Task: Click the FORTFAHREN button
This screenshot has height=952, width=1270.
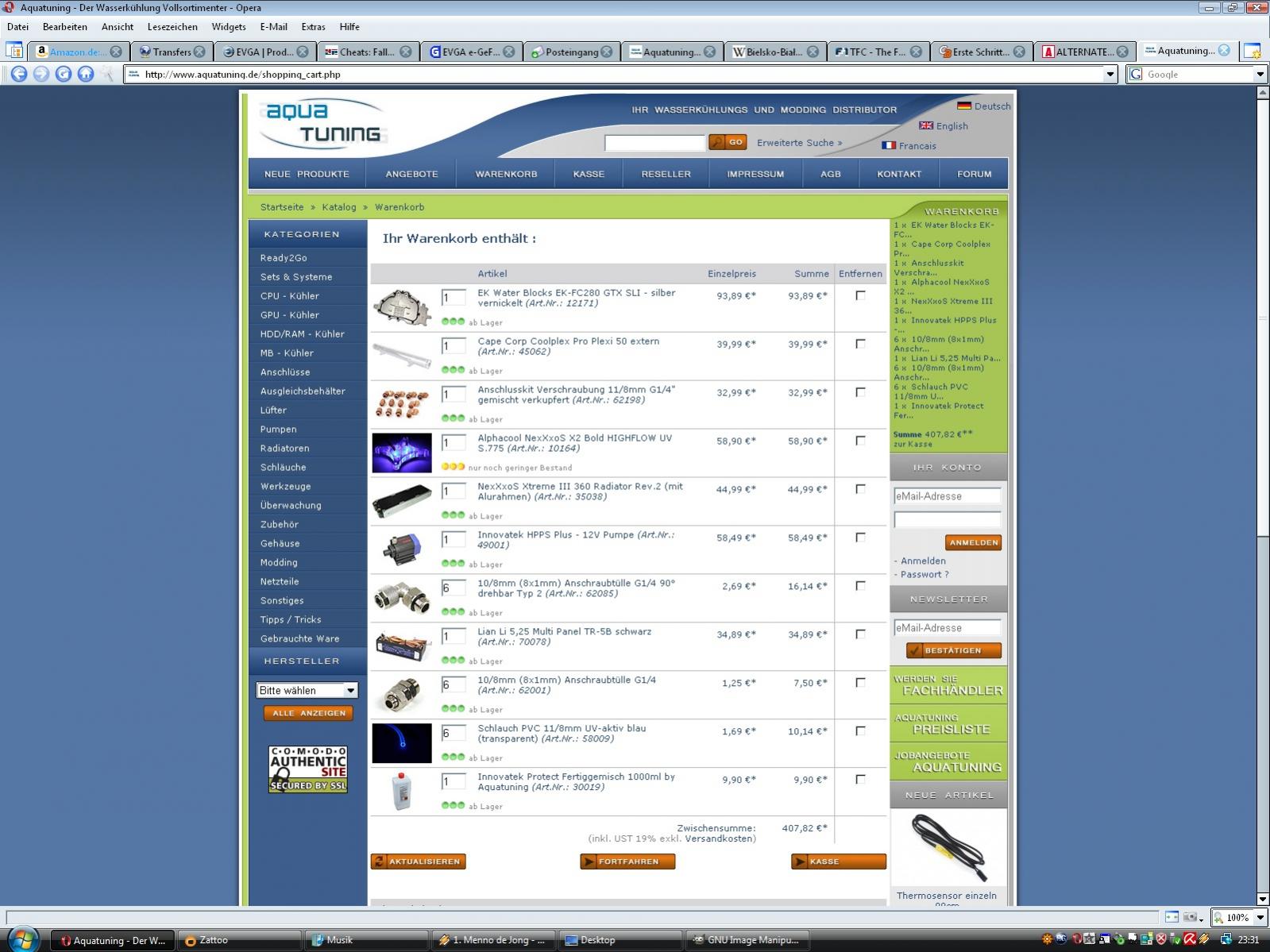Action: click(627, 861)
